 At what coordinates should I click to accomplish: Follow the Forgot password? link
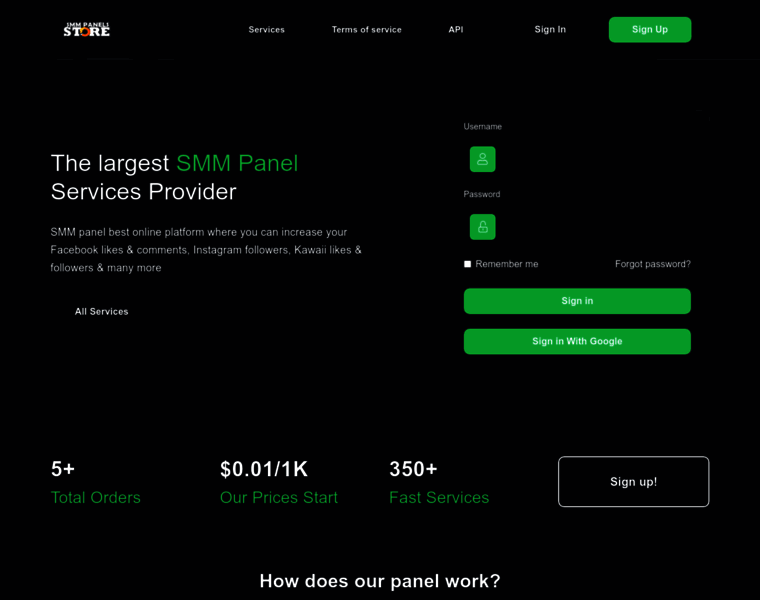click(x=652, y=264)
